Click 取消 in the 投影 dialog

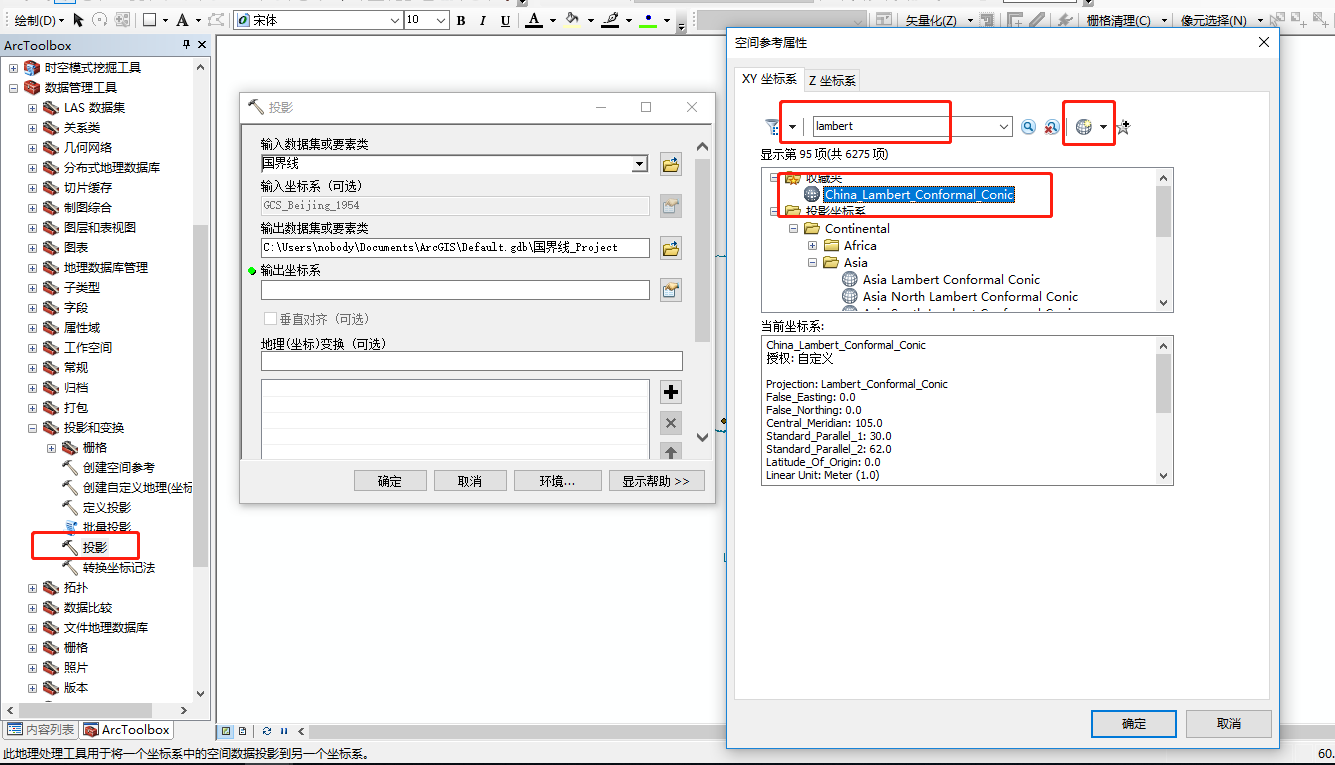pos(470,481)
